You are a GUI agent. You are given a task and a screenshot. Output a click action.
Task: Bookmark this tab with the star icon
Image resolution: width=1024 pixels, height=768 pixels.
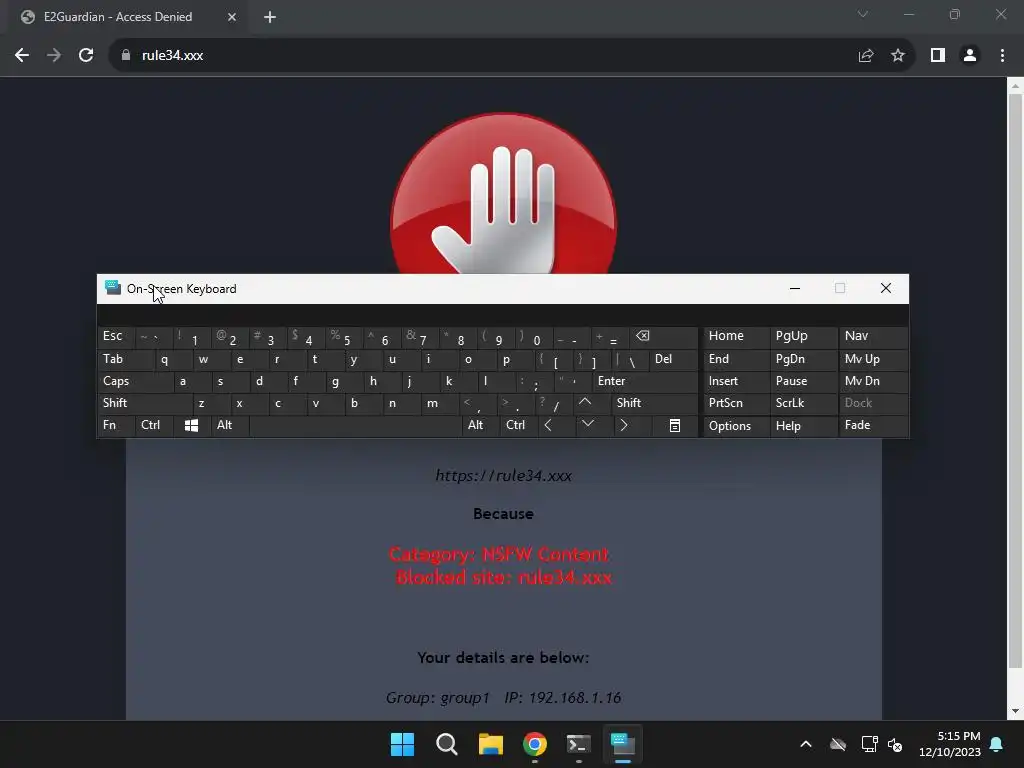[898, 56]
